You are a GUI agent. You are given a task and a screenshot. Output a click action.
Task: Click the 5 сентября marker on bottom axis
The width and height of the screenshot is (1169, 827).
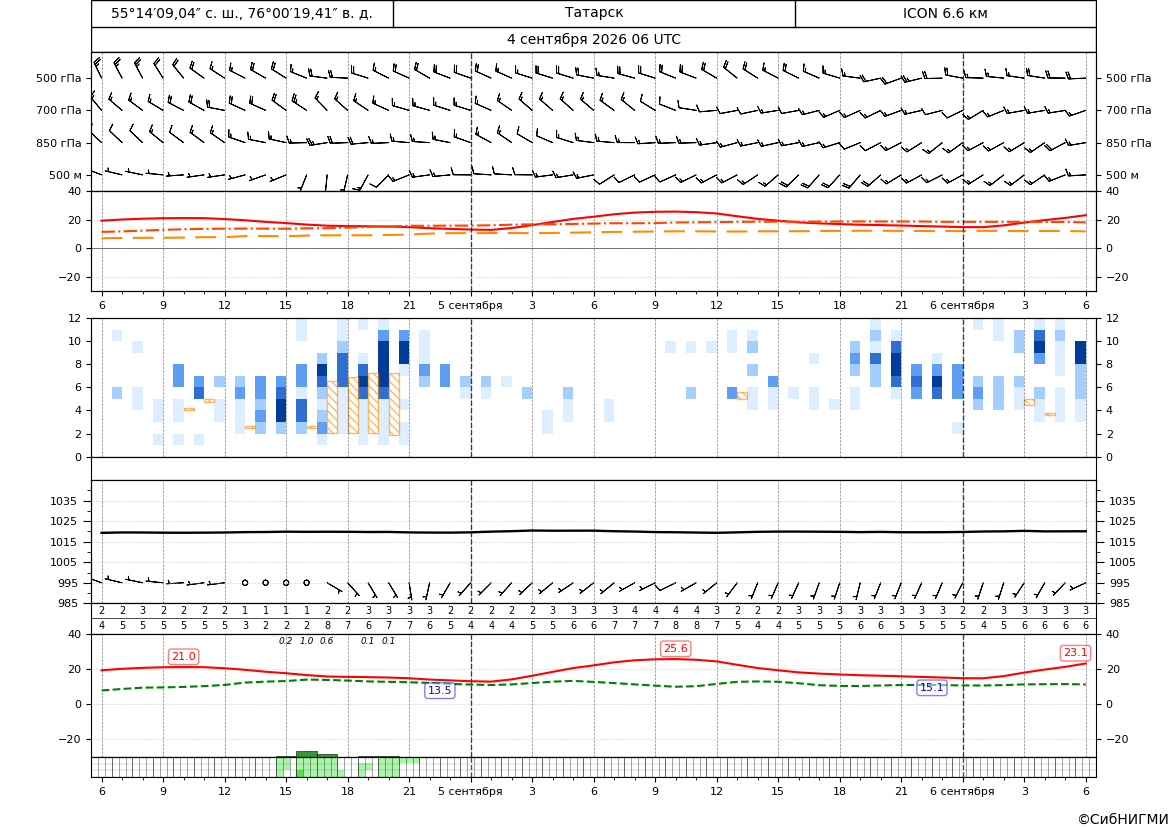point(470,791)
